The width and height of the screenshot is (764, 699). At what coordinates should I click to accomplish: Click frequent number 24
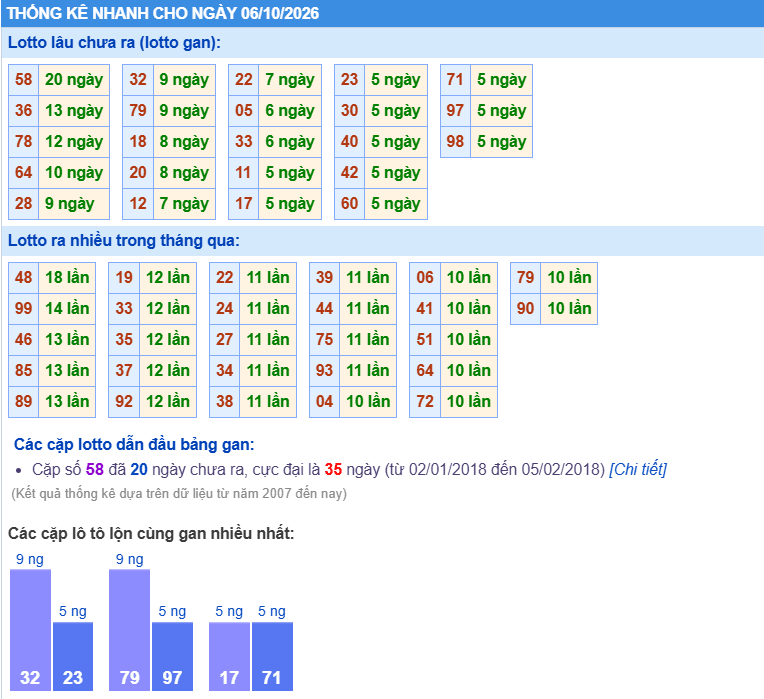coord(225,308)
